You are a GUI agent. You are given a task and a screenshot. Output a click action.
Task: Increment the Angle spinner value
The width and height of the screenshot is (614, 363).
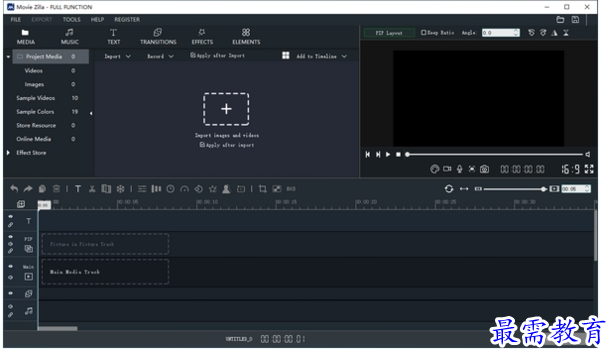click(x=516, y=31)
